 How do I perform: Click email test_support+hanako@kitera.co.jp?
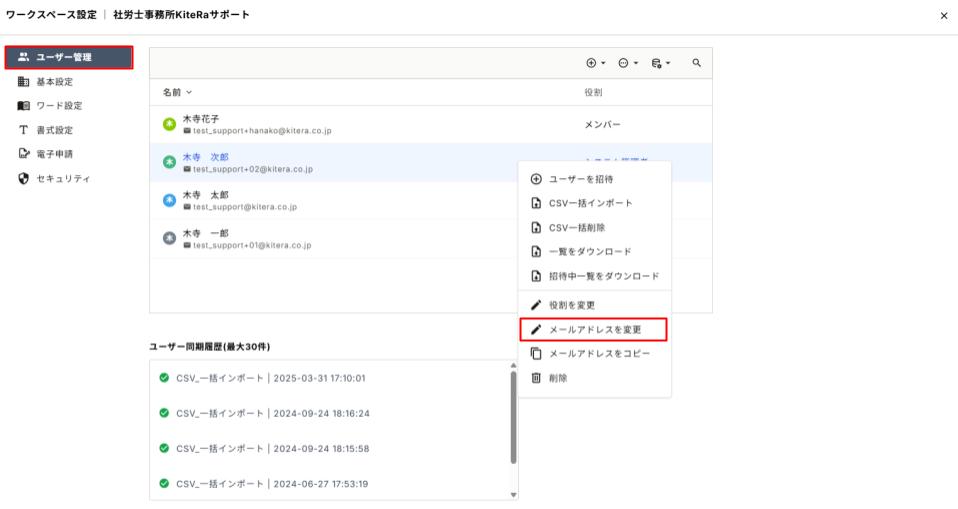click(262, 131)
